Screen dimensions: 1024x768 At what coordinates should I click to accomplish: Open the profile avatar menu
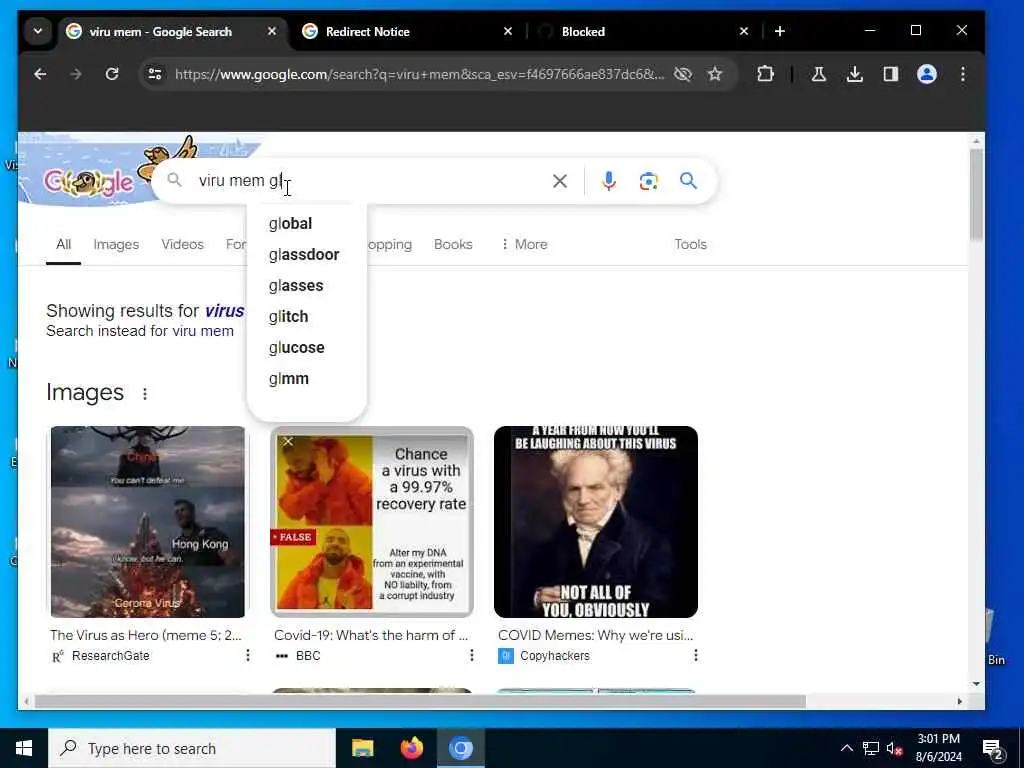[x=927, y=74]
